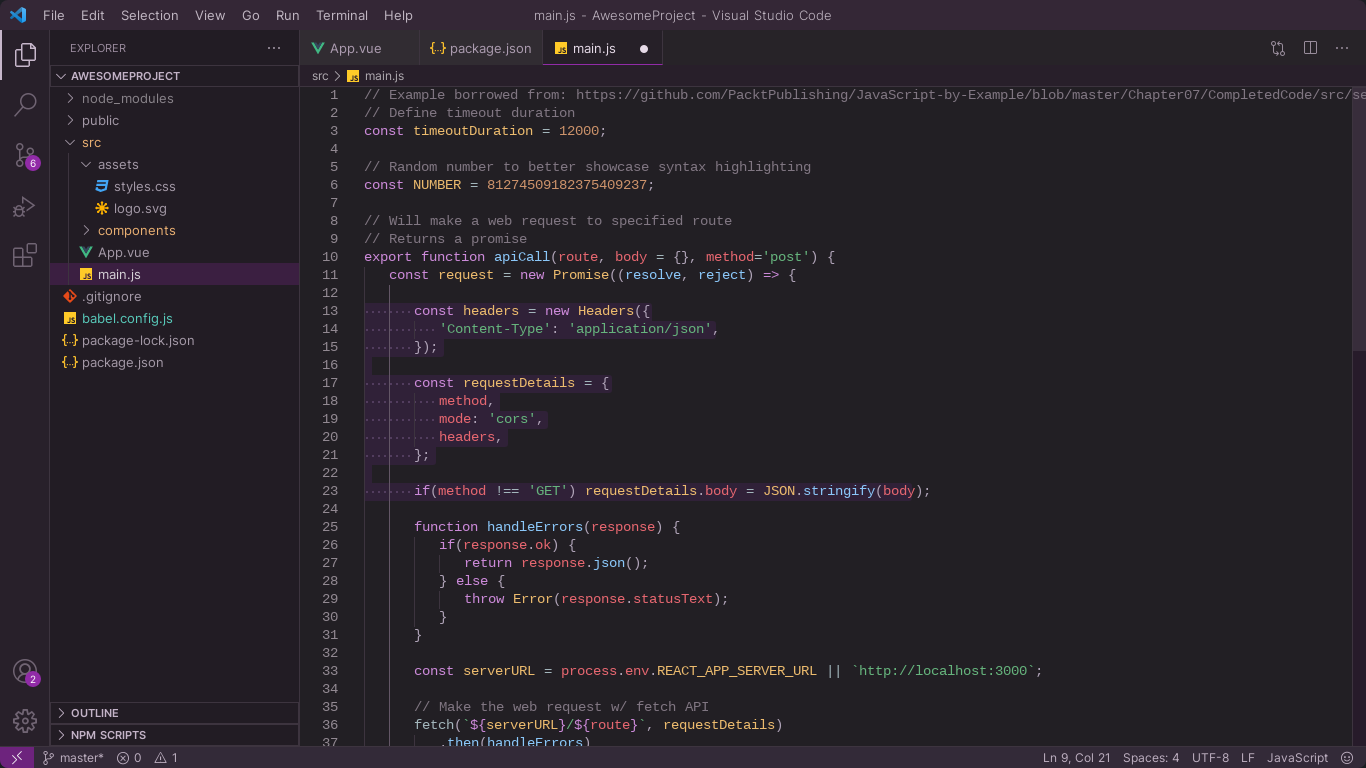Open the Terminal menu

coord(342,15)
